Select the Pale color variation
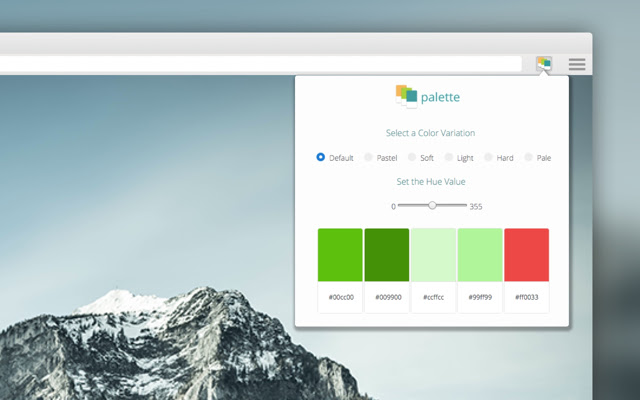This screenshot has height=400, width=640. coord(528,157)
